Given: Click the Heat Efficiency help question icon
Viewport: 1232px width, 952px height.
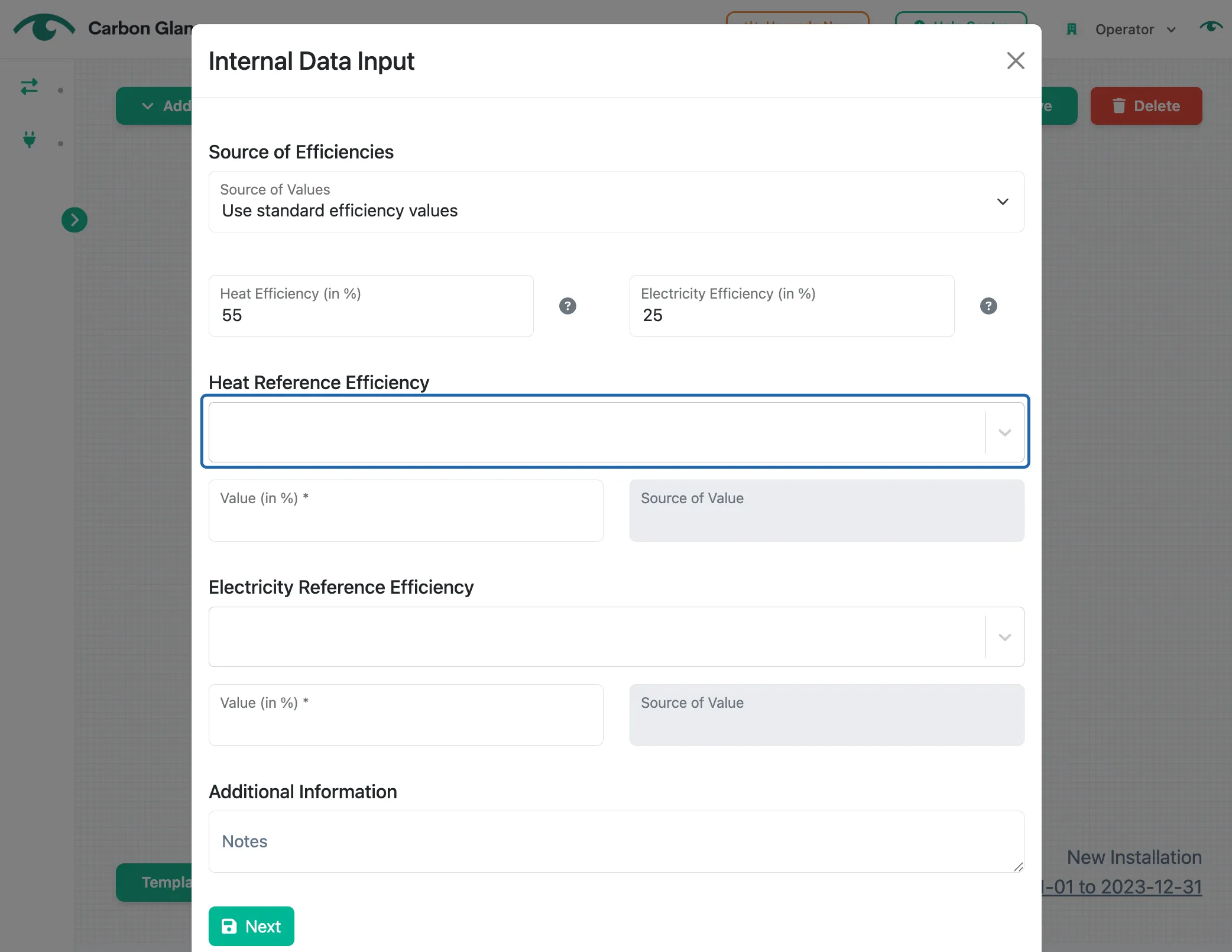Looking at the screenshot, I should pyautogui.click(x=568, y=306).
